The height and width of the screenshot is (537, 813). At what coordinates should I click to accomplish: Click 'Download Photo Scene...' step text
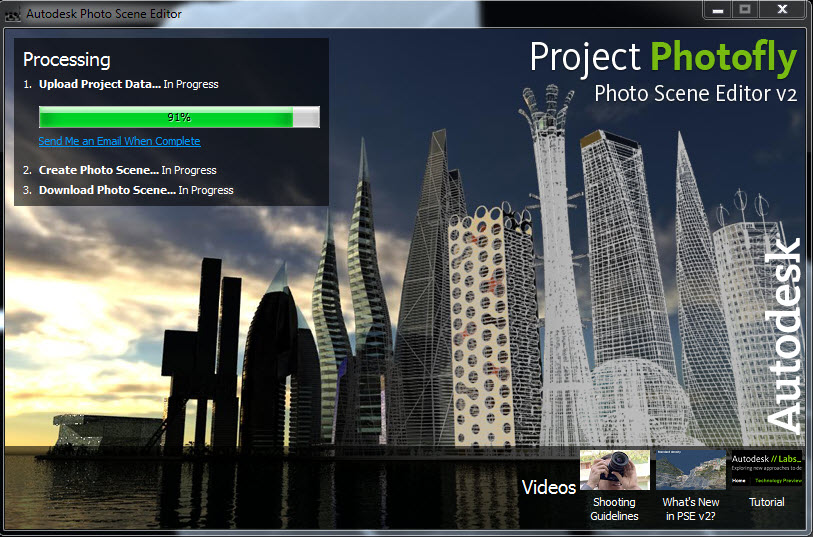107,190
